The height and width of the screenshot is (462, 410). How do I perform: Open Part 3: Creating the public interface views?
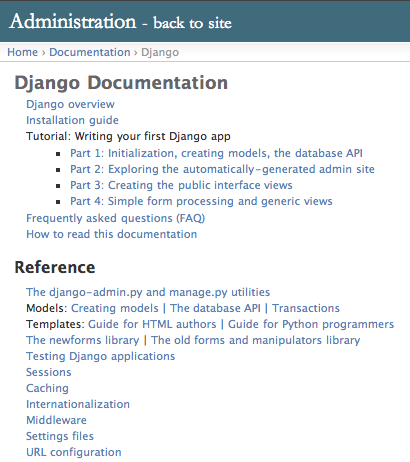181,185
